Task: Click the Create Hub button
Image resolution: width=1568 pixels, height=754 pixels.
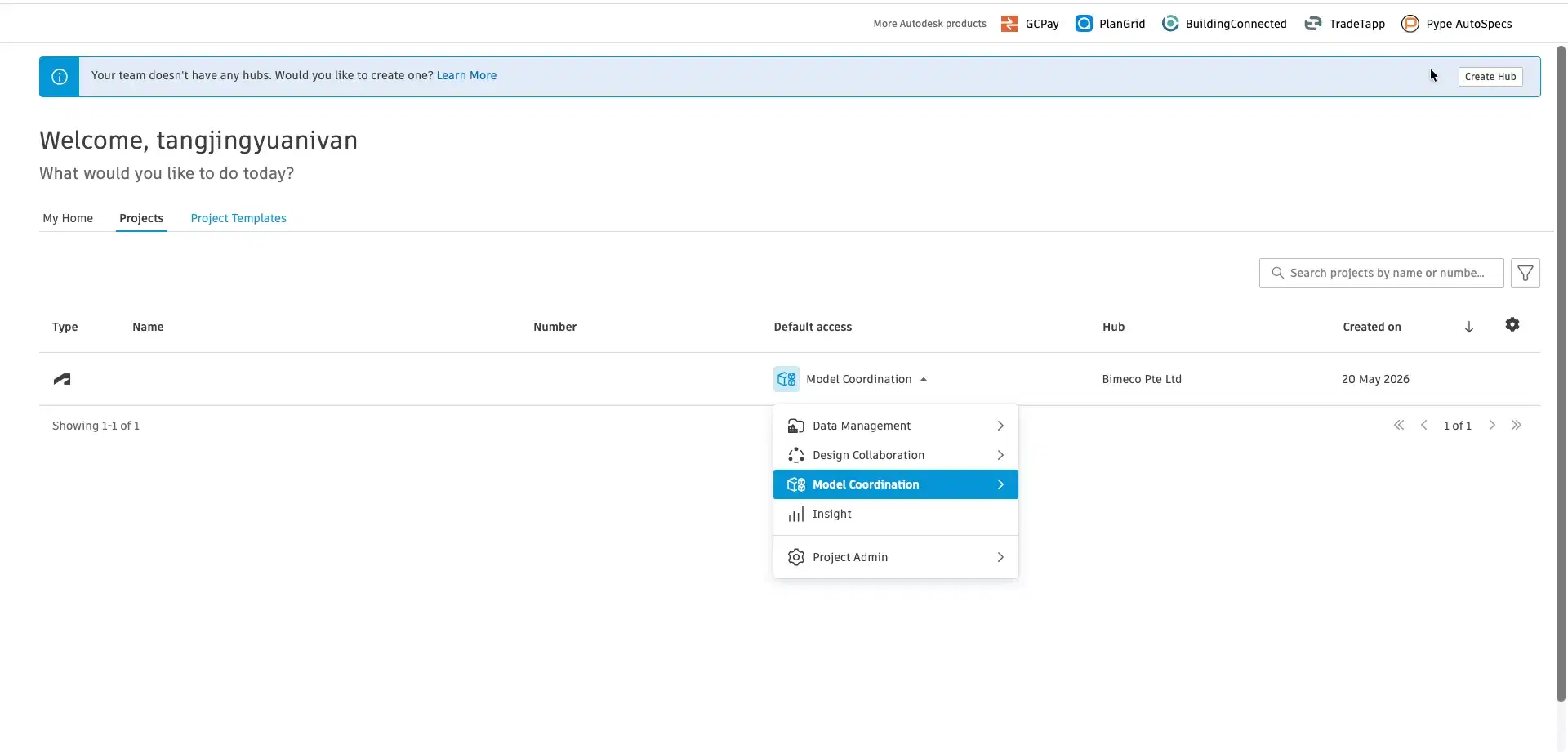Action: point(1490,77)
